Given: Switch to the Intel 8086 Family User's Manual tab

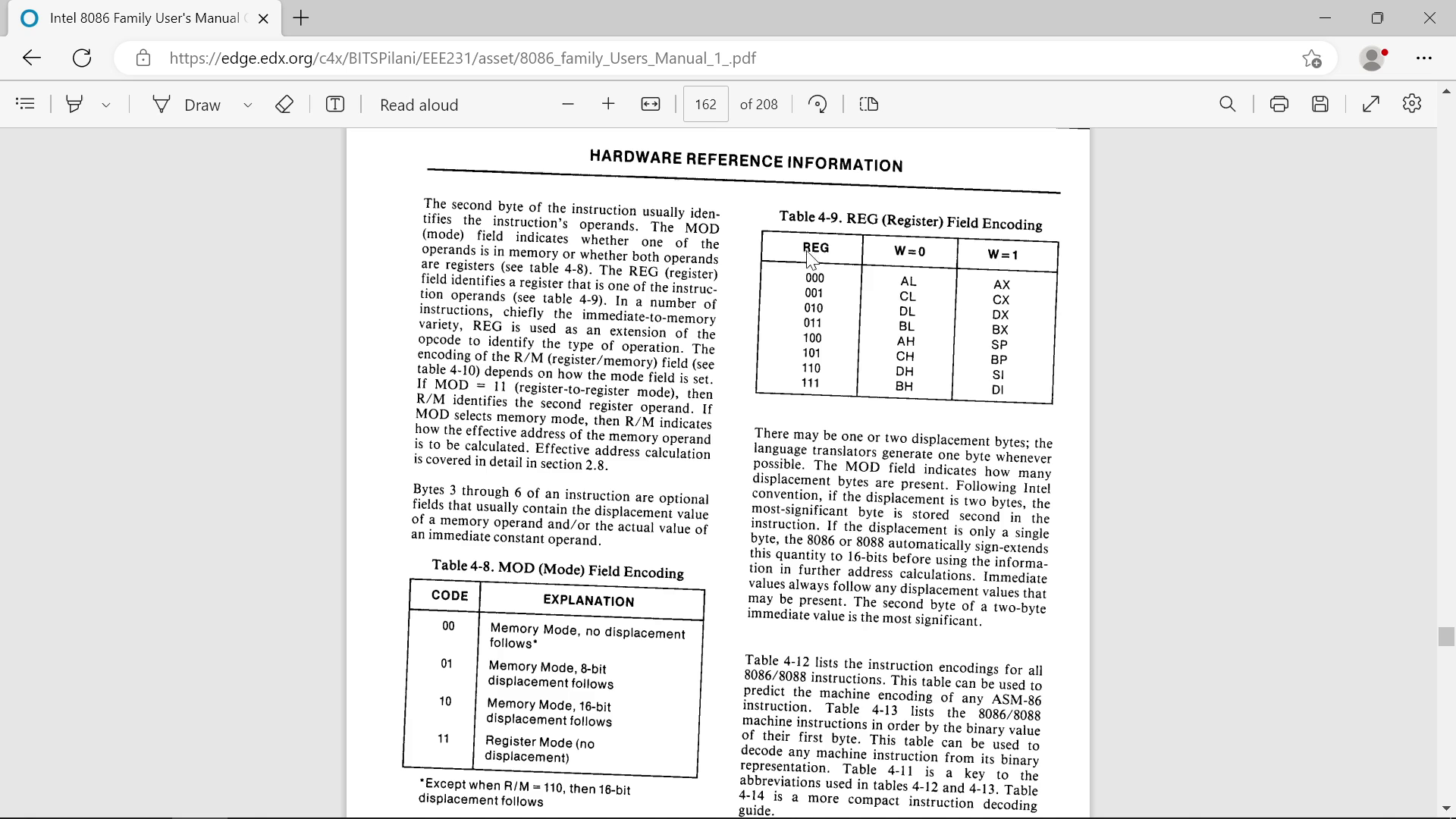Looking at the screenshot, I should pos(136,17).
